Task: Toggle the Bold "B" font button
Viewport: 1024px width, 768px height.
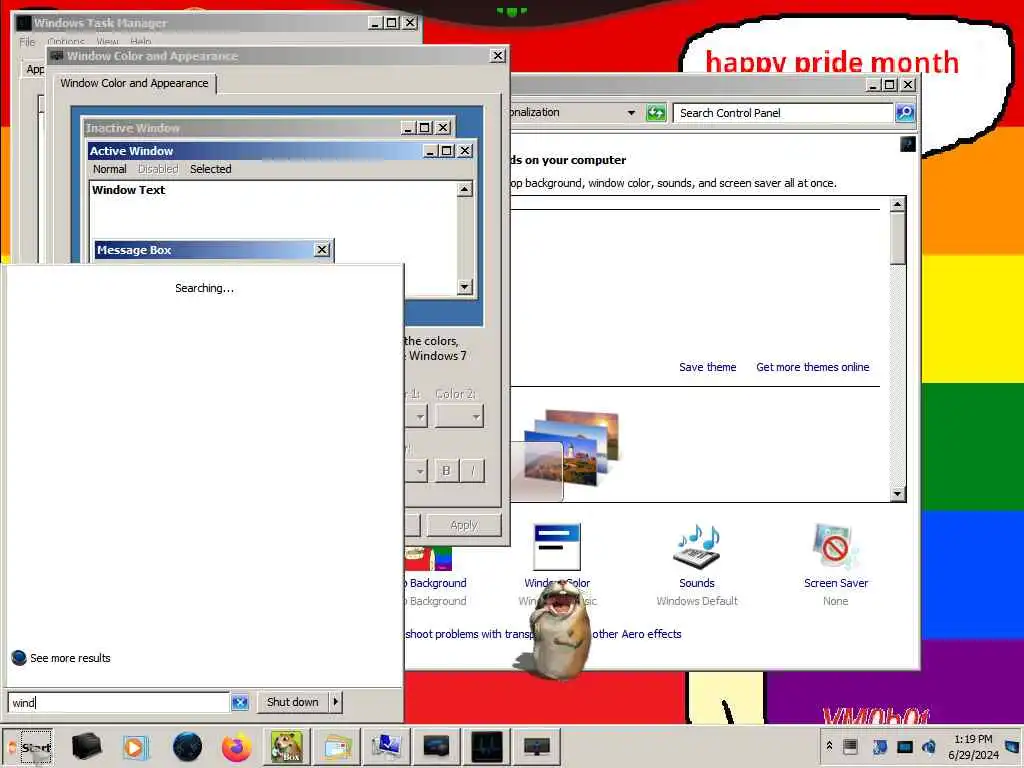Action: coord(446,471)
